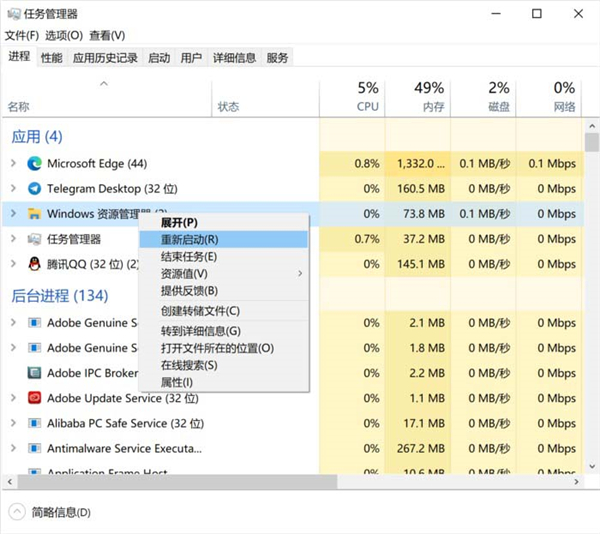Screen dimensions: 600x534
Task: Open the 启动 tab
Action: click(x=159, y=58)
